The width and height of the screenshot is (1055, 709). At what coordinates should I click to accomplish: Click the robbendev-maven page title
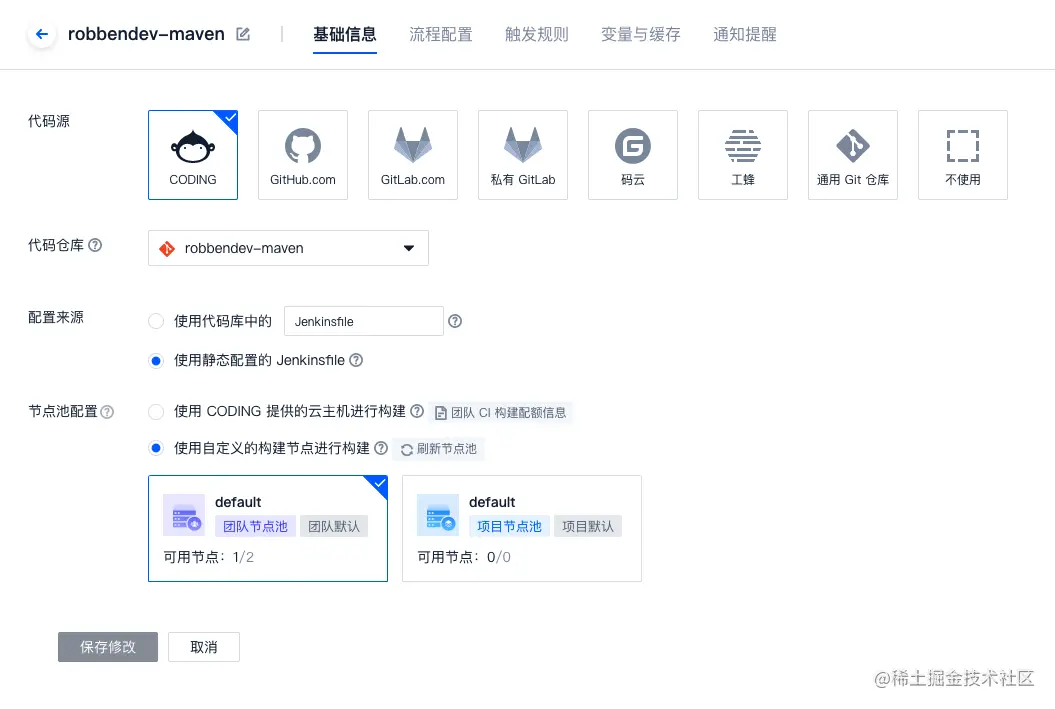(x=146, y=34)
